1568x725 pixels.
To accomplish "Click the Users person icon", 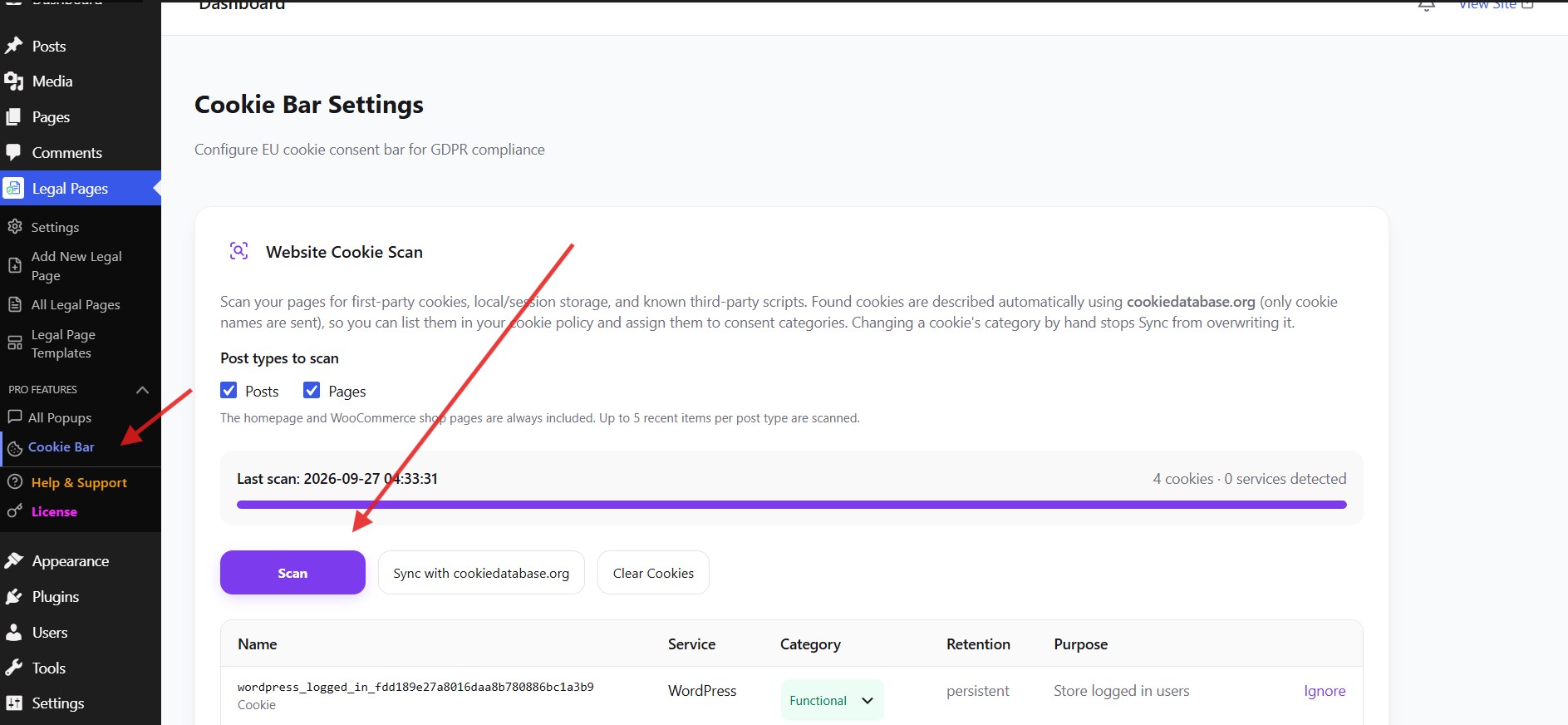I will 13,633.
